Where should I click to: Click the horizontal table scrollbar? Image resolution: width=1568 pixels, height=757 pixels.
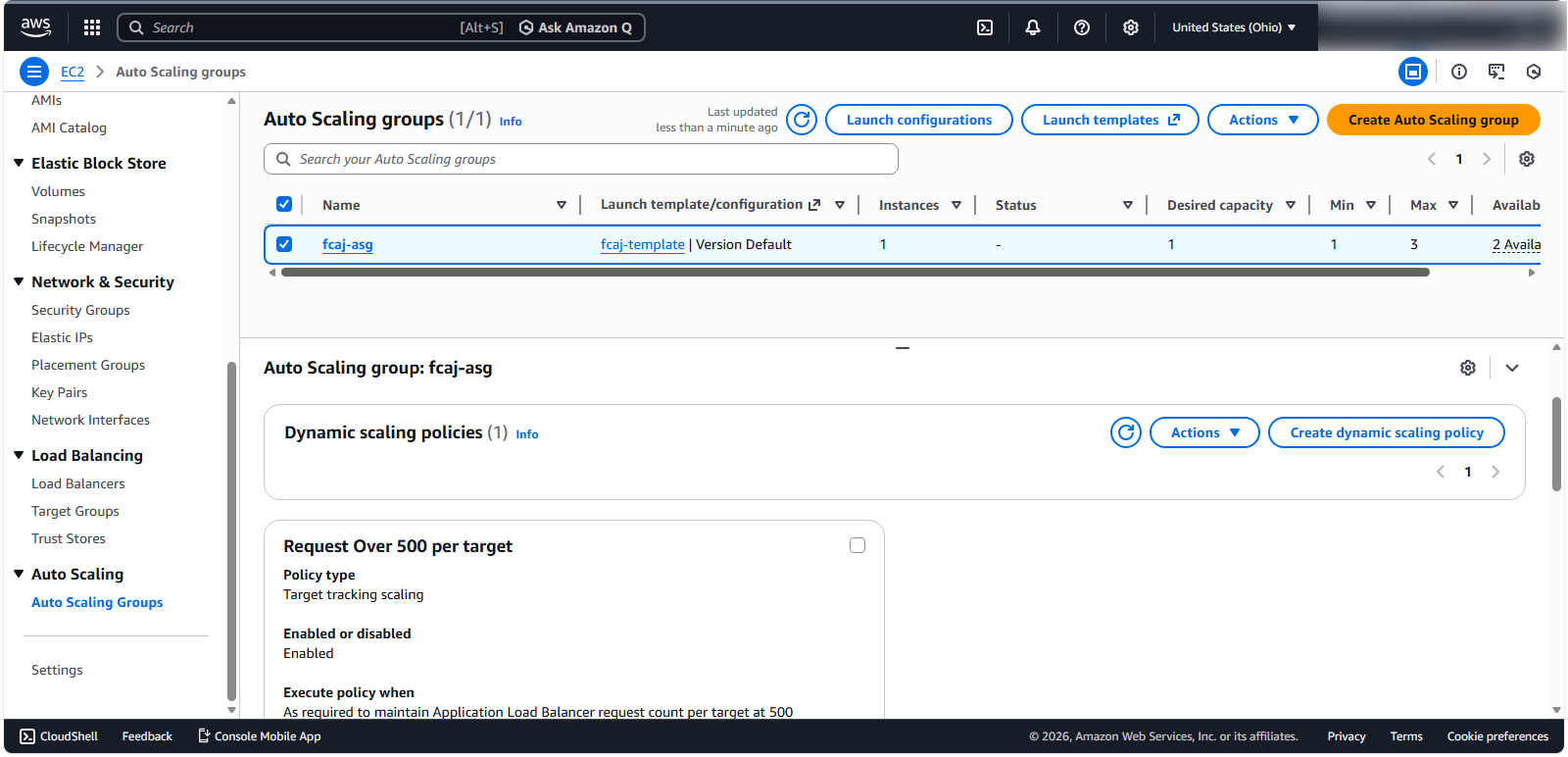coord(856,273)
